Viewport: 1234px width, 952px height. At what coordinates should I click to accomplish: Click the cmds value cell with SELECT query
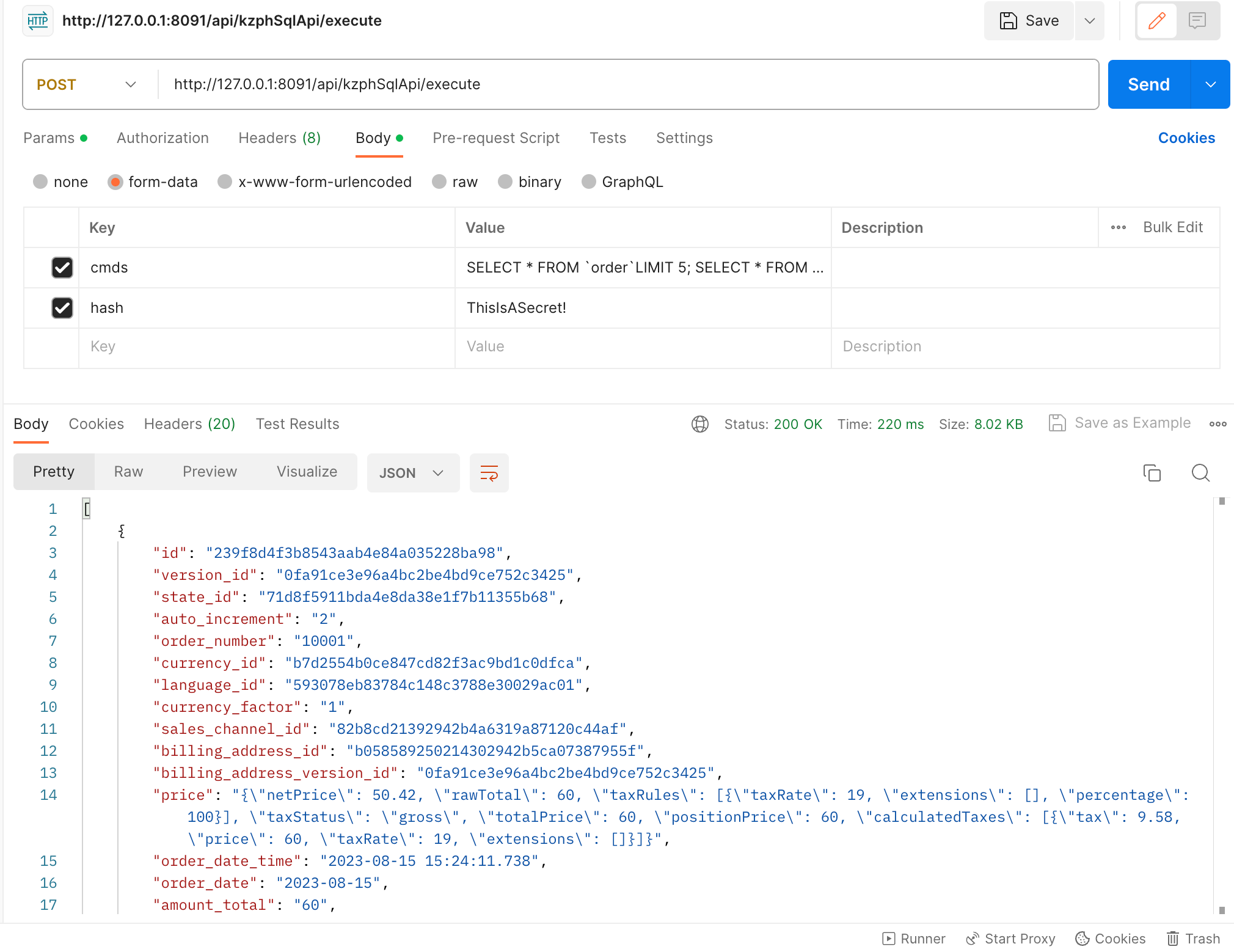tap(643, 268)
